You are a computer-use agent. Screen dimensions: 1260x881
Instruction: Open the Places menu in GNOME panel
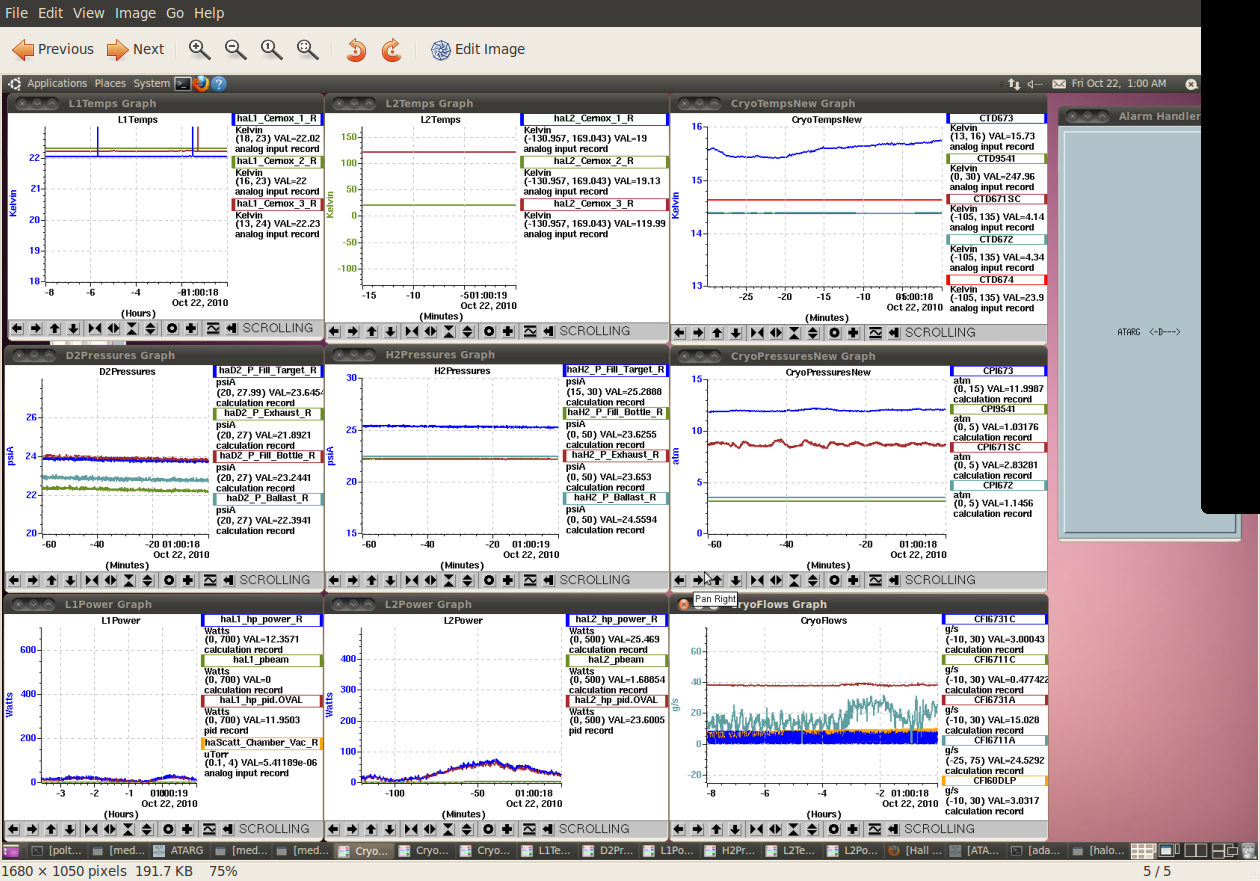tap(110, 84)
